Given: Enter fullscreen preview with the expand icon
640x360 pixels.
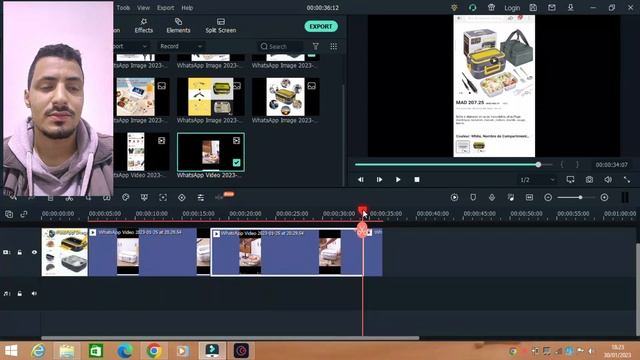Looking at the screenshot, I should click(627, 180).
